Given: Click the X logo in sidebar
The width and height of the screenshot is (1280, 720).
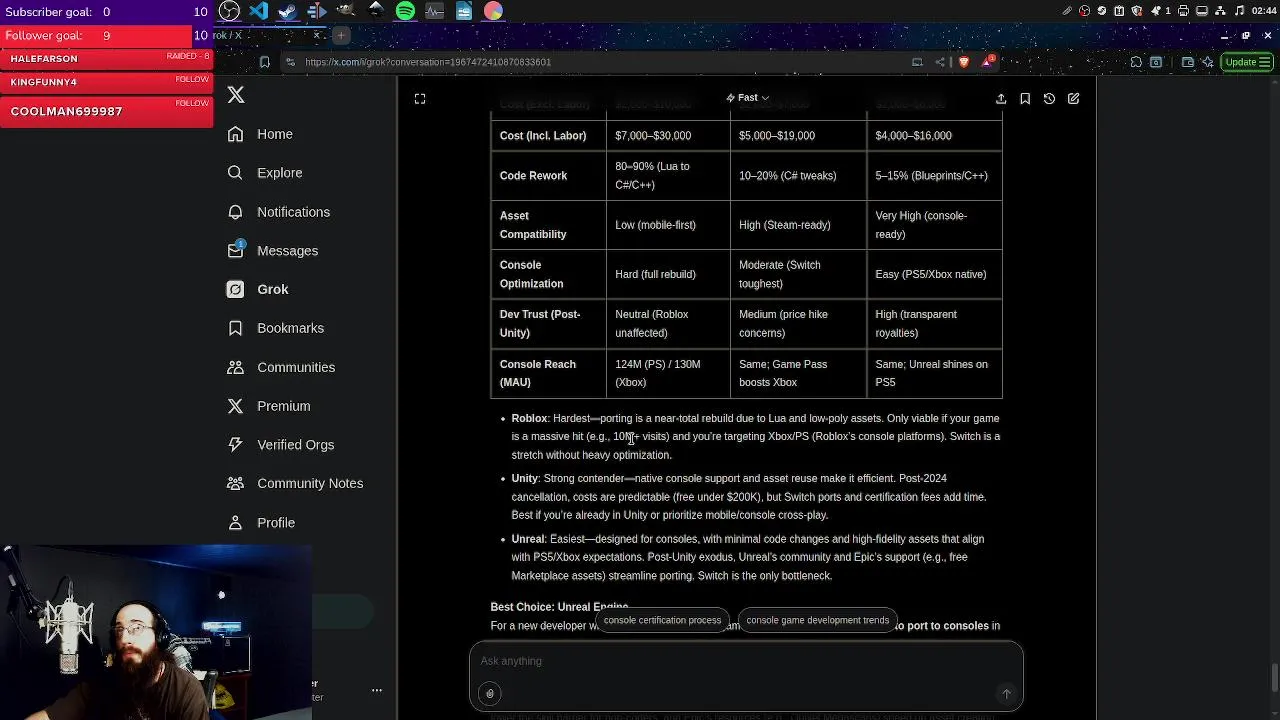Looking at the screenshot, I should [x=236, y=95].
